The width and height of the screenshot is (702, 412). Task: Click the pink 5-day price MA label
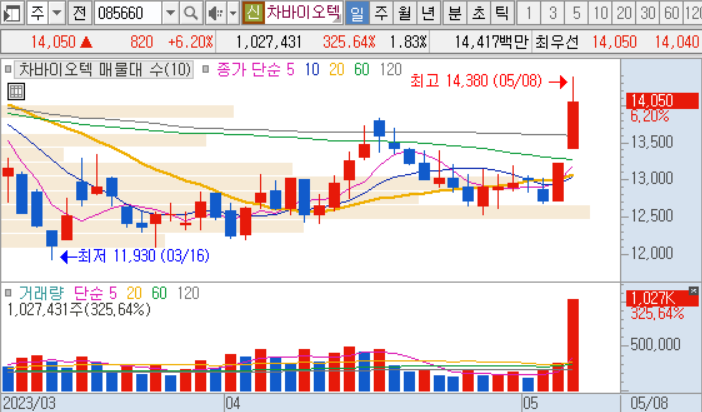291,69
